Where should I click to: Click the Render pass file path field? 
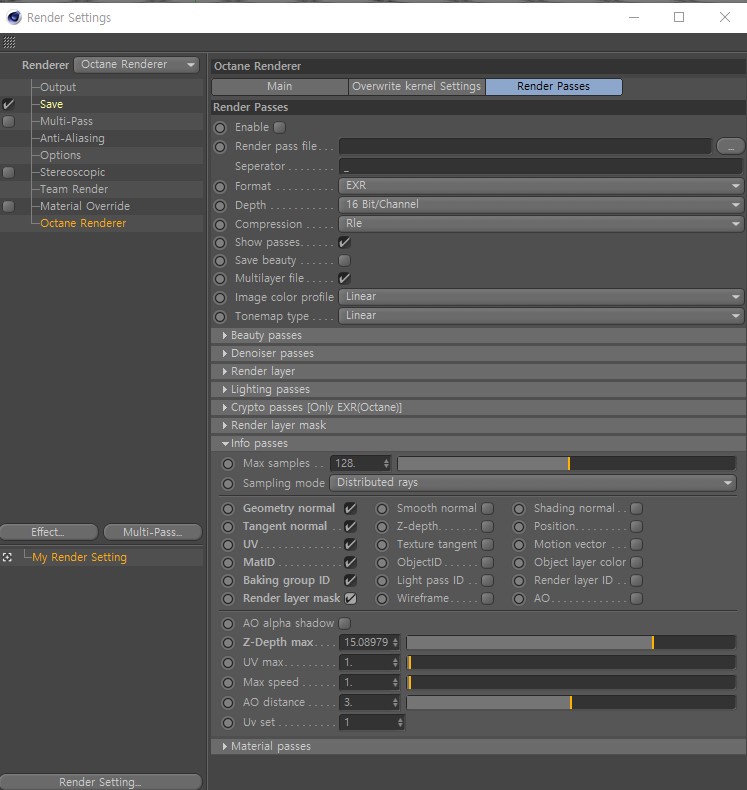click(525, 147)
